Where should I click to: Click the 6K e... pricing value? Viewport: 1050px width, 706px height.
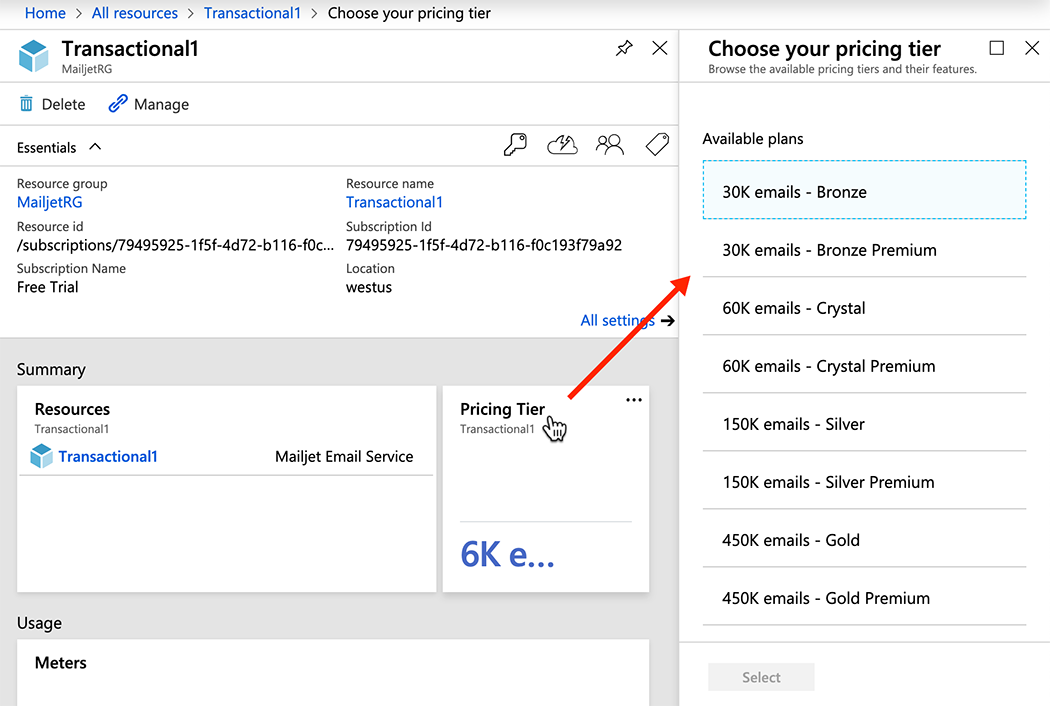pos(507,555)
